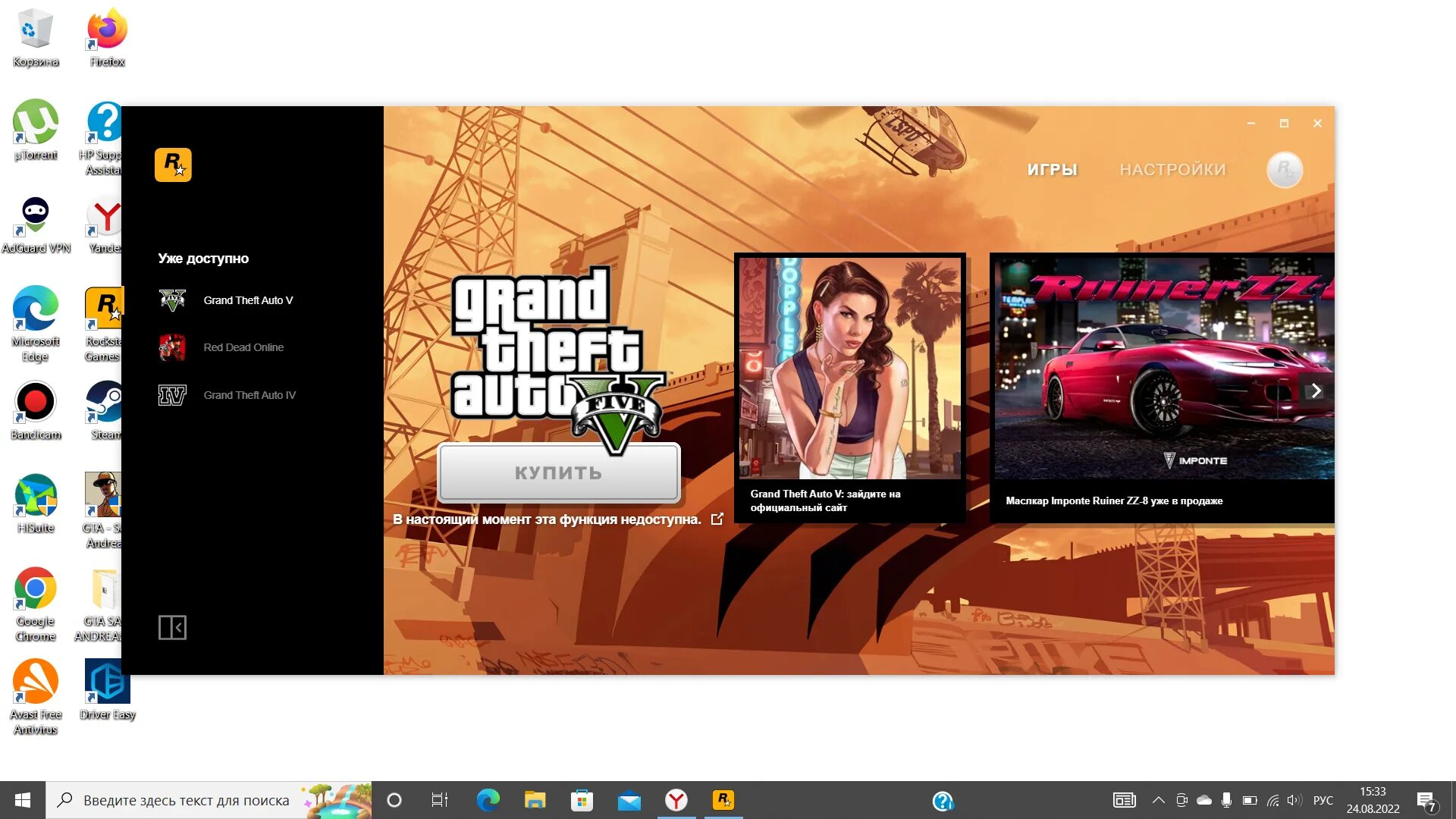Click the Rockstar Games launcher logo
The width and height of the screenshot is (1456, 819).
coord(174,164)
